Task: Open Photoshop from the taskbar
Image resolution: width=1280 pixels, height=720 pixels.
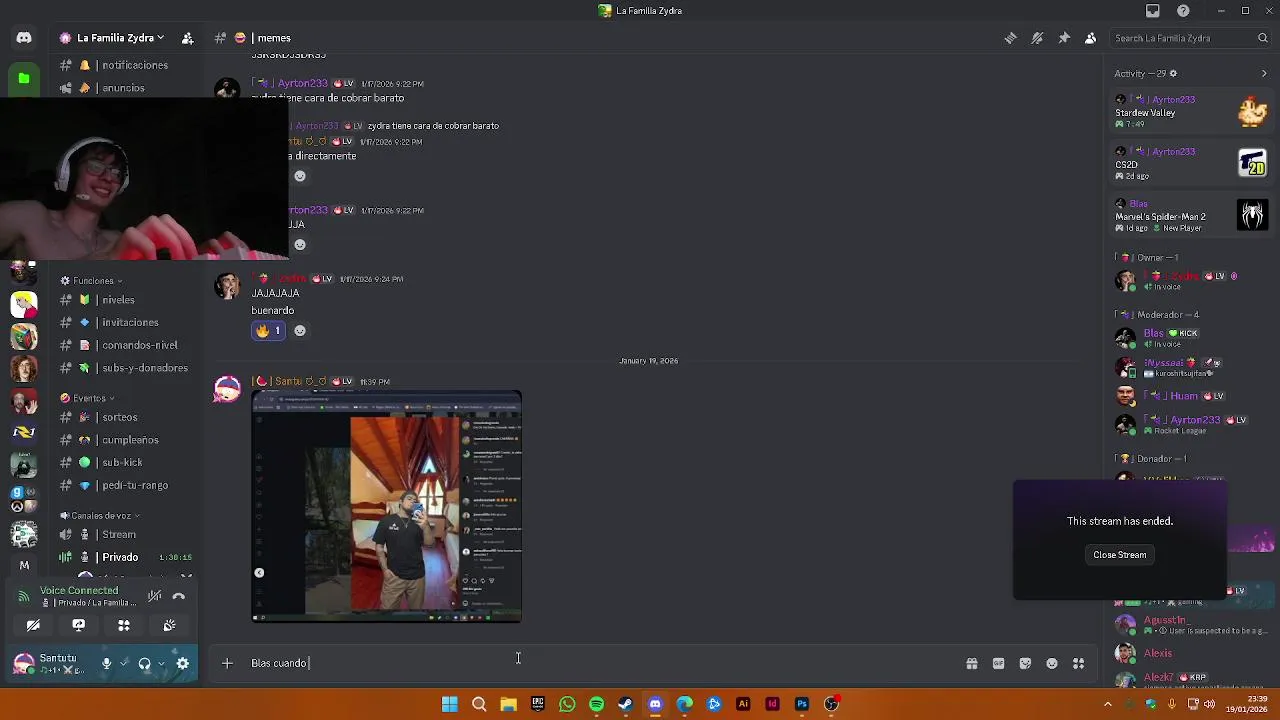Action: pyautogui.click(x=801, y=705)
